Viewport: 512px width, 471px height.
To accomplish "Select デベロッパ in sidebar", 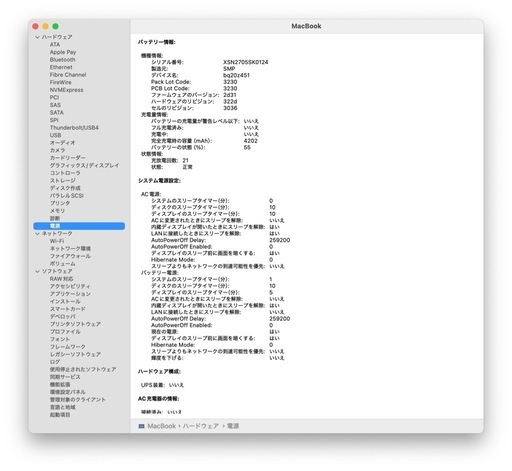I will [x=63, y=317].
